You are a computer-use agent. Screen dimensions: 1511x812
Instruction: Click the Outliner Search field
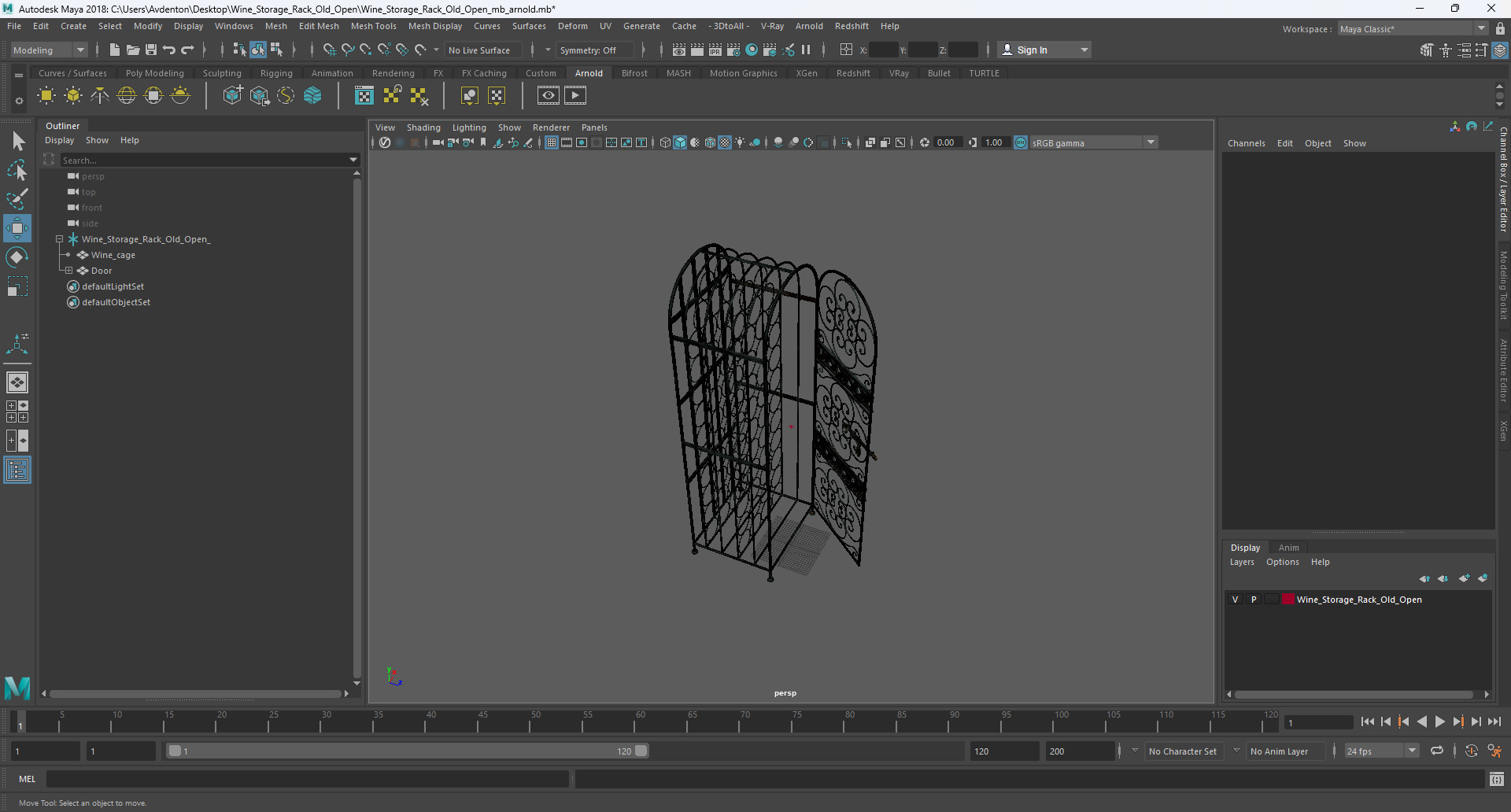(204, 160)
